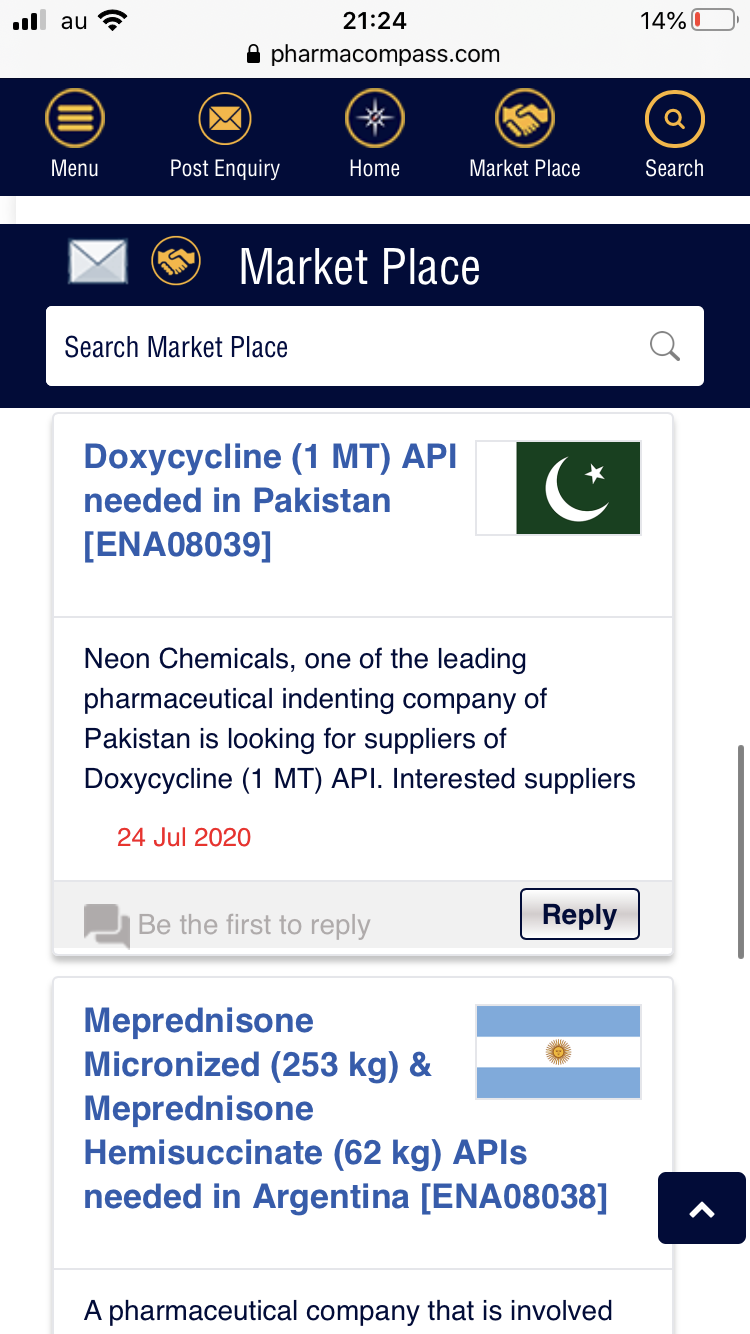Tap the Pakistan flag thumbnail
This screenshot has height=1334, width=750.
tap(558, 488)
